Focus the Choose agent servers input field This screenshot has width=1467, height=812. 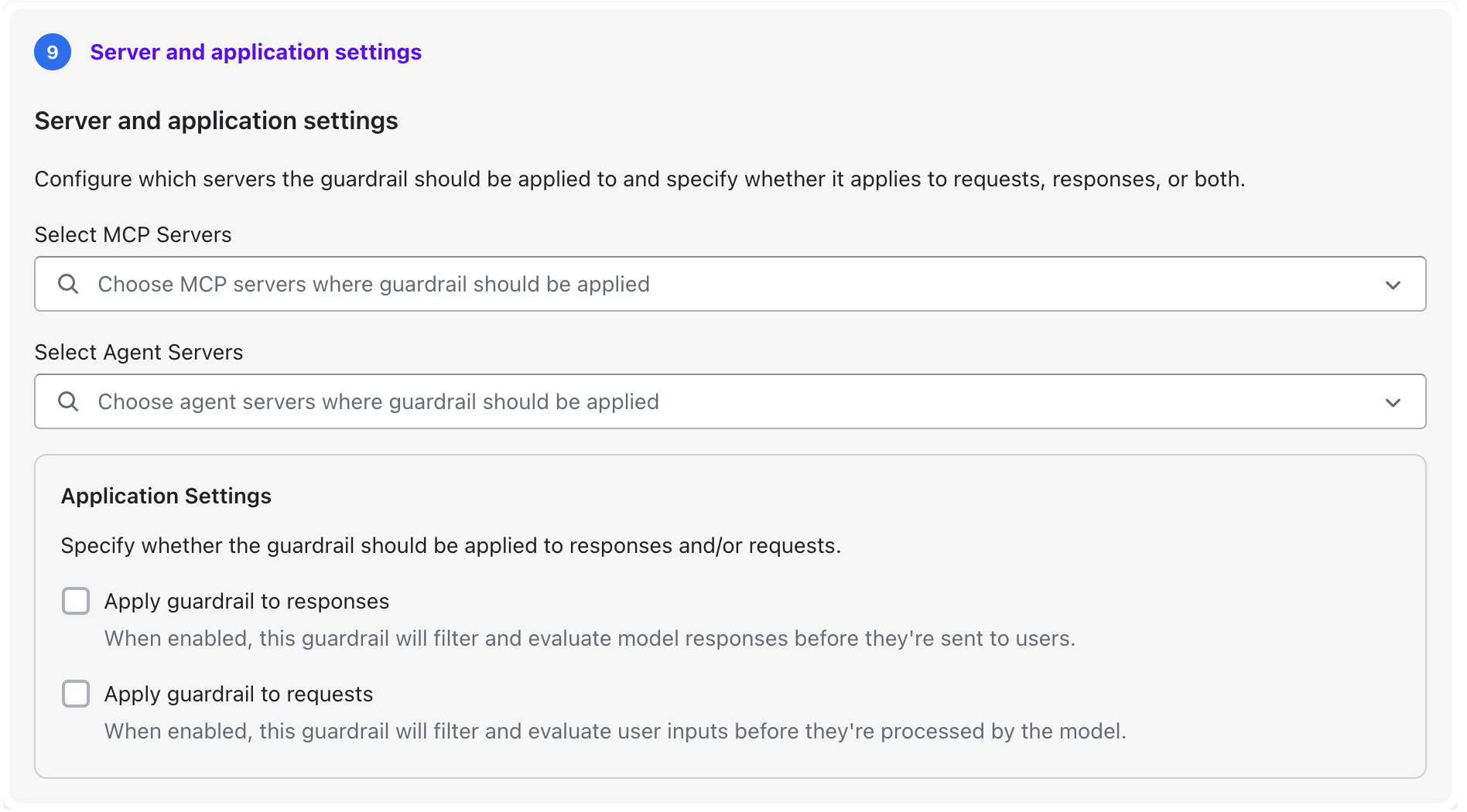[x=696, y=402]
